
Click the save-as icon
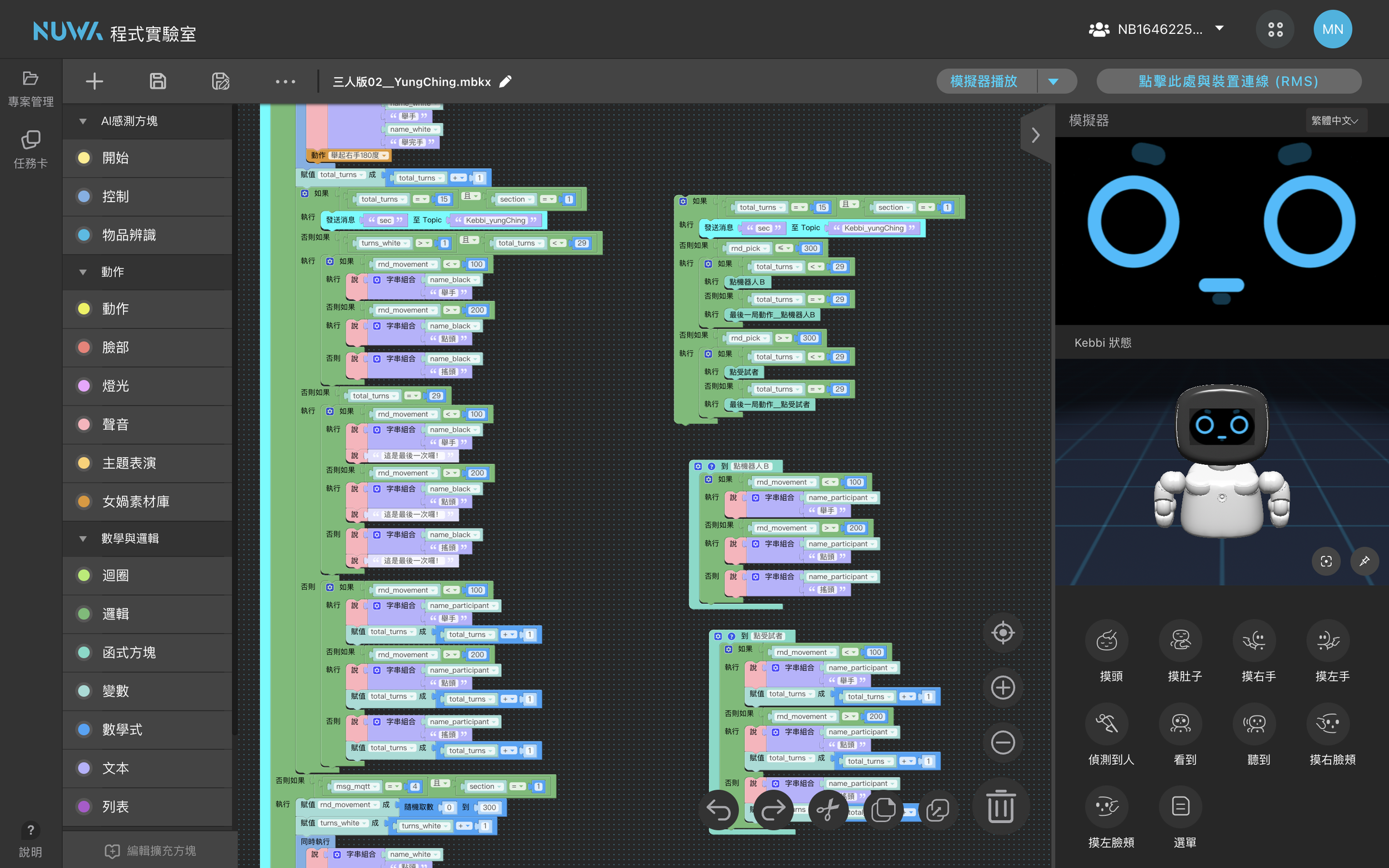click(x=221, y=82)
